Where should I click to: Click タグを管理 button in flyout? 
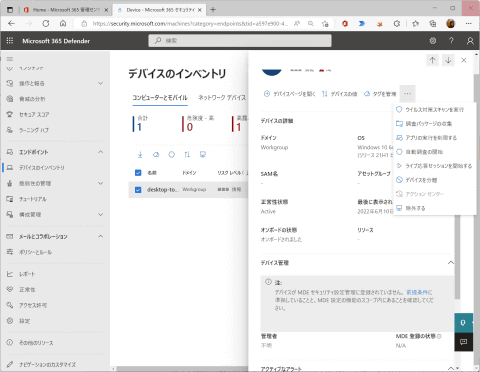pyautogui.click(x=380, y=94)
